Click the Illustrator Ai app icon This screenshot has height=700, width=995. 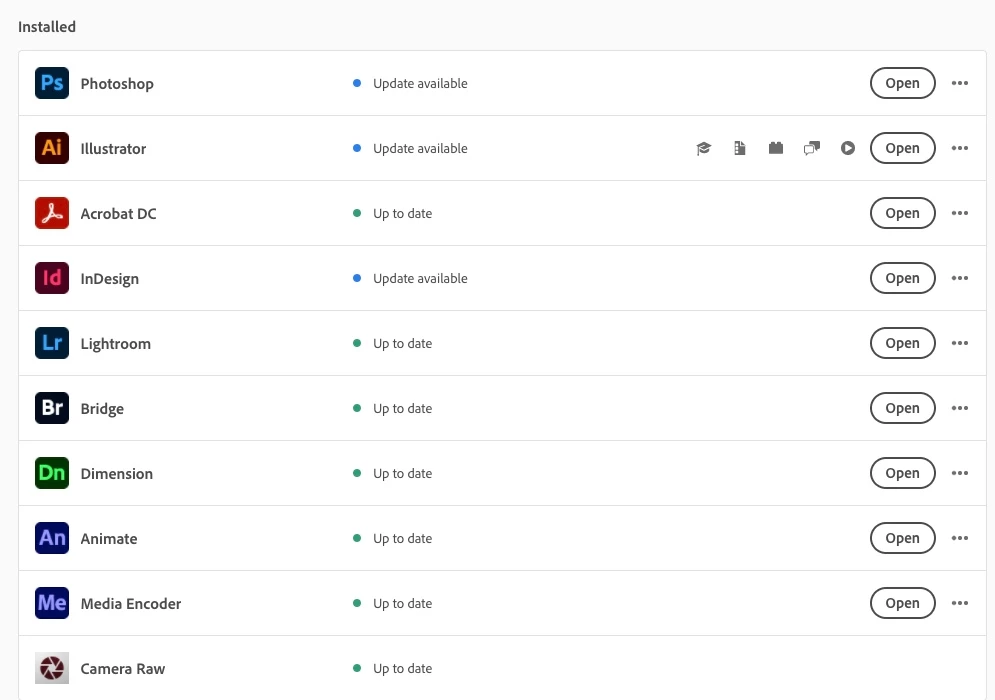(52, 148)
